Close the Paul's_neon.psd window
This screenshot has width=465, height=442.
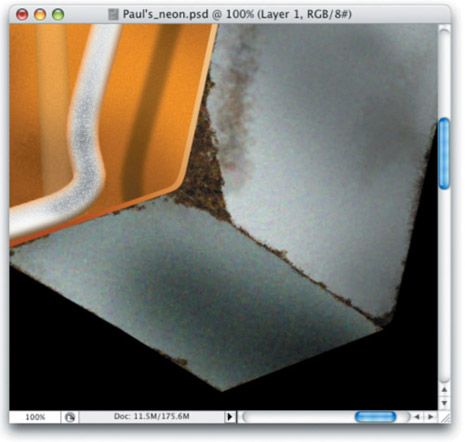click(x=22, y=15)
